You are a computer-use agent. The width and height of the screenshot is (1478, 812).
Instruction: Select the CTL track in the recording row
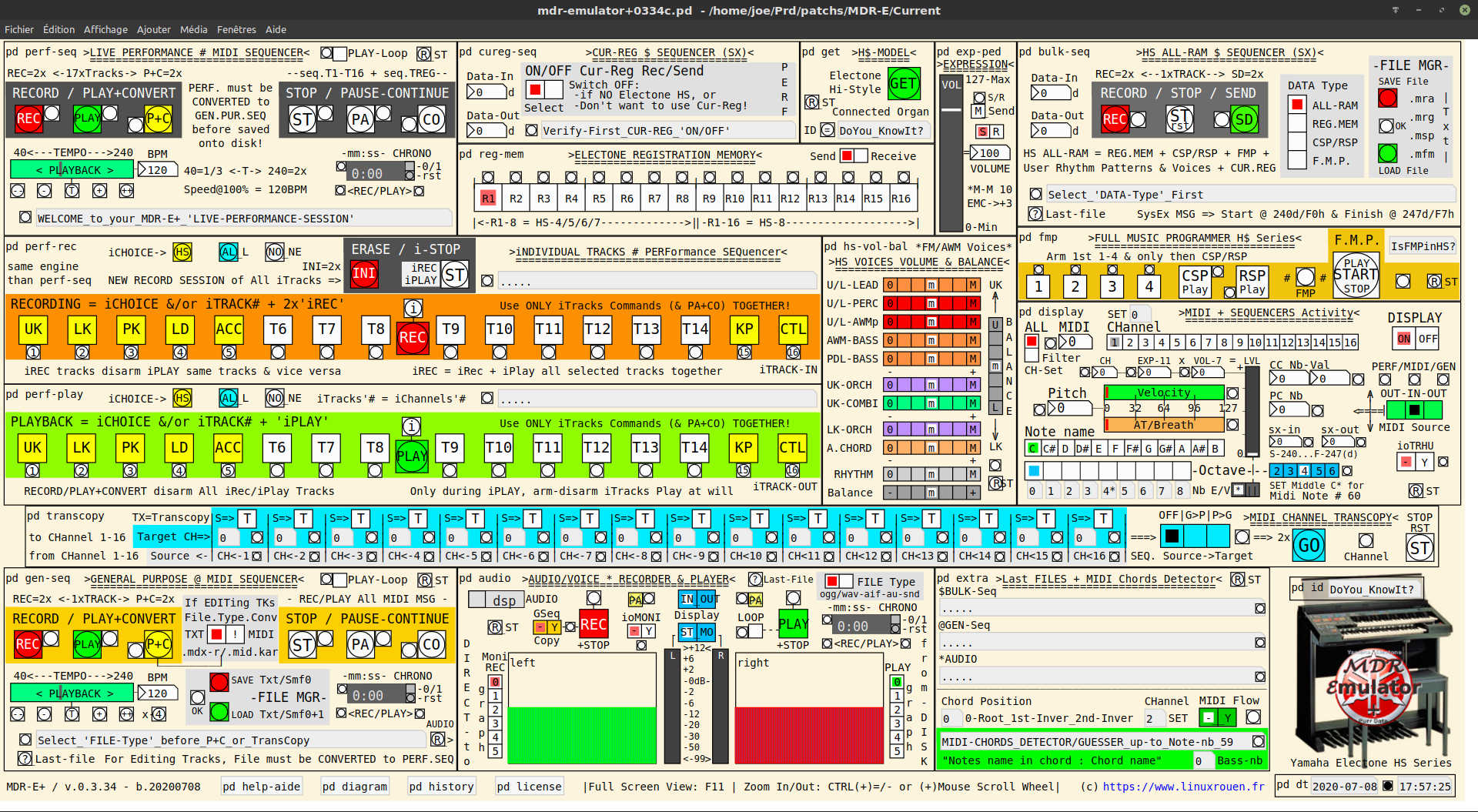793,329
